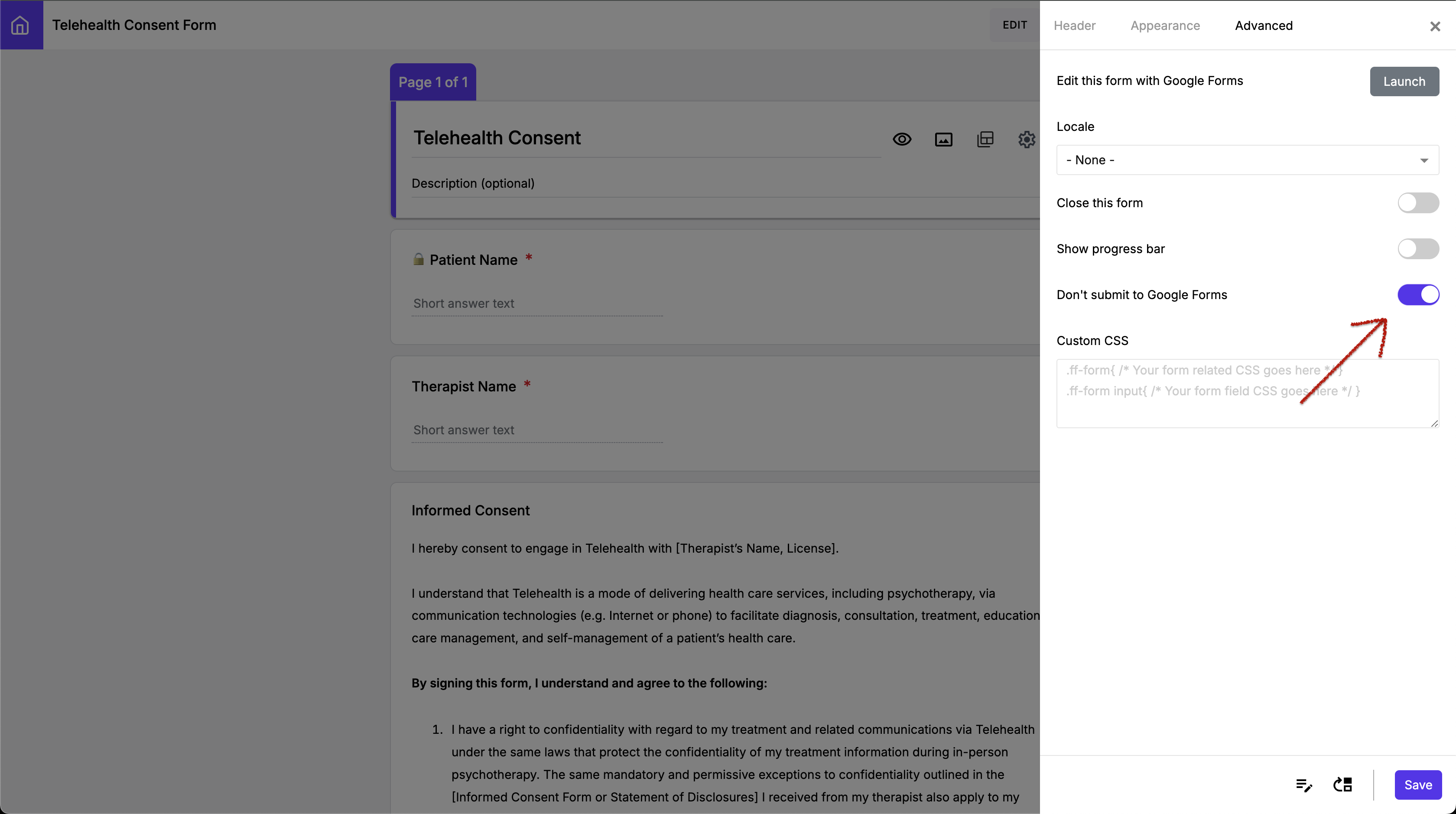Switch to the Appearance tab
Viewport: 1456px width, 814px height.
coord(1165,26)
